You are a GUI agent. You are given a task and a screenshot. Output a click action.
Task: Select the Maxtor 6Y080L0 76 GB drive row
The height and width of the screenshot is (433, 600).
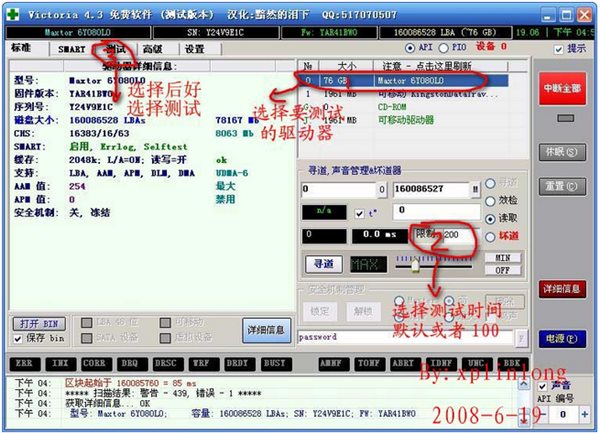coord(404,81)
